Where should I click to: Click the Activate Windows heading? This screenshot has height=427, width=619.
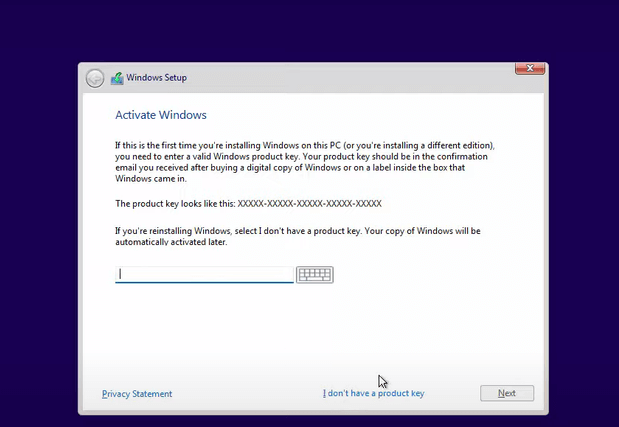[x=161, y=115]
